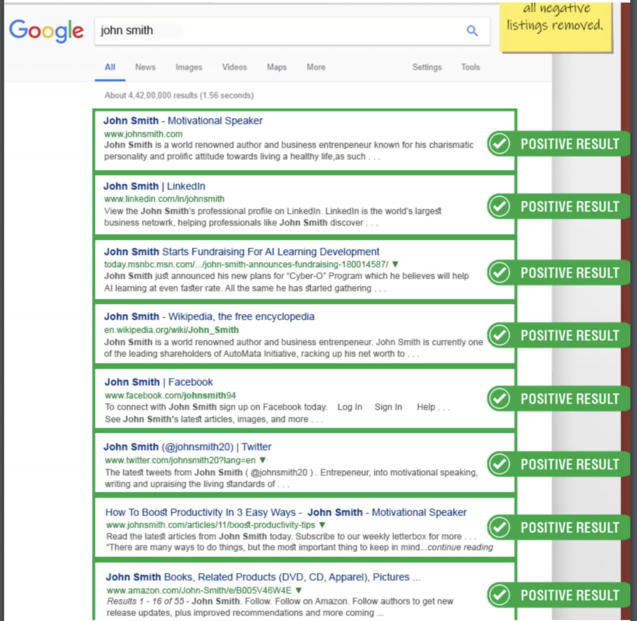Image resolution: width=637 pixels, height=621 pixels.
Task: Open the News search tab
Action: (145, 67)
